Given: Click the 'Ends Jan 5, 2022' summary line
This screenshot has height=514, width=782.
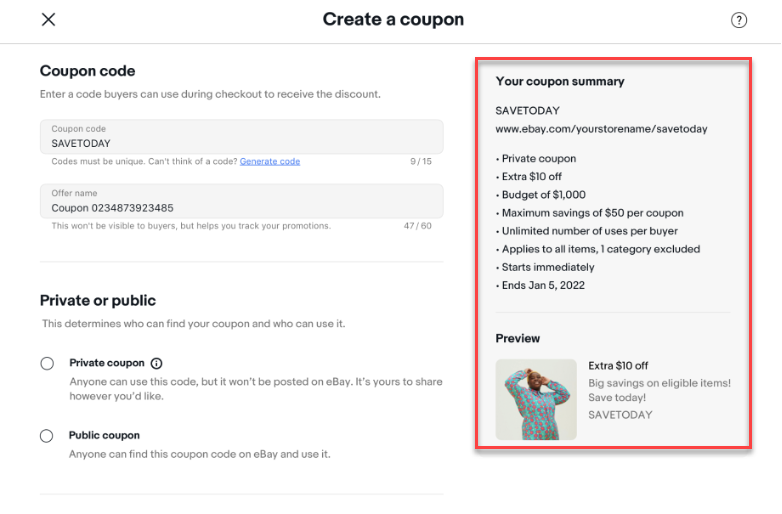Looking at the screenshot, I should click(540, 285).
